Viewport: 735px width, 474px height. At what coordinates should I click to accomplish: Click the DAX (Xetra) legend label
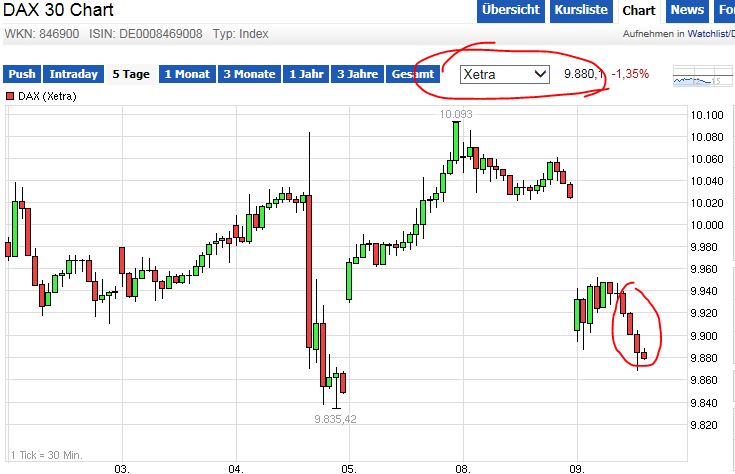click(x=47, y=97)
